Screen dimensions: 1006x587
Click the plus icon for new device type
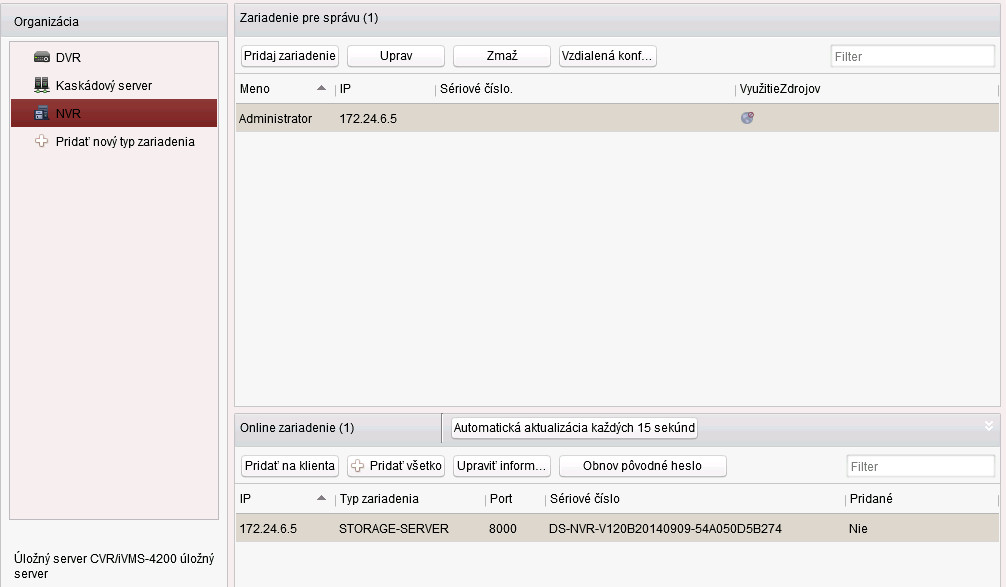[42, 141]
